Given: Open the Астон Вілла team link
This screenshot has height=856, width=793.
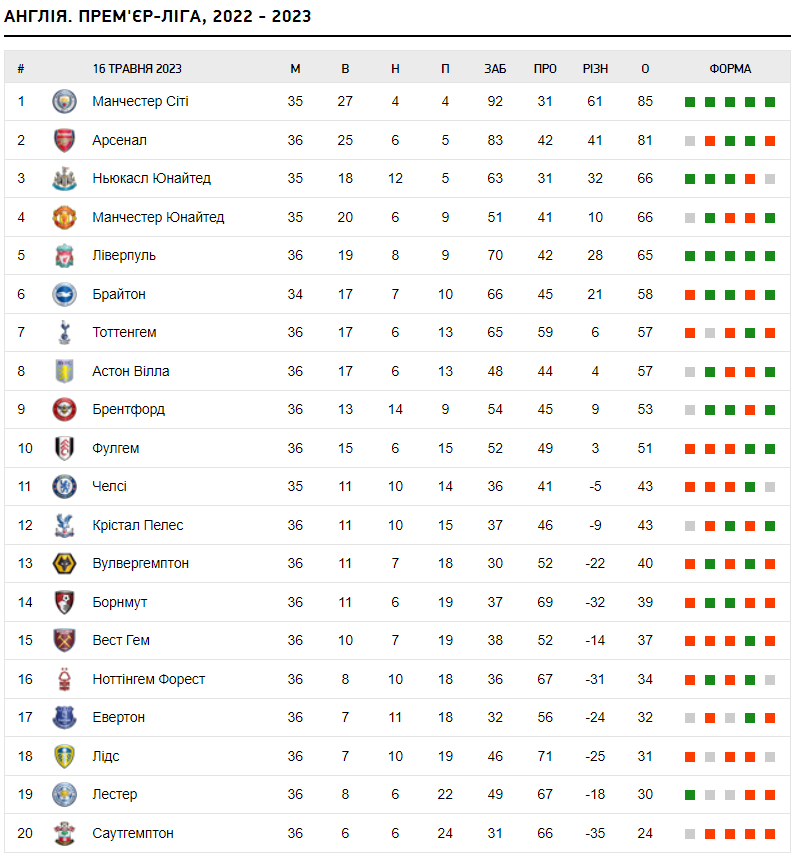Looking at the screenshot, I should tap(131, 371).
